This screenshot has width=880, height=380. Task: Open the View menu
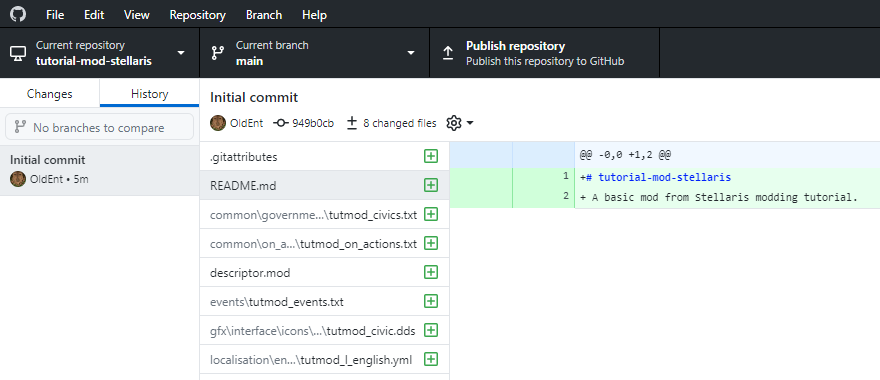136,15
